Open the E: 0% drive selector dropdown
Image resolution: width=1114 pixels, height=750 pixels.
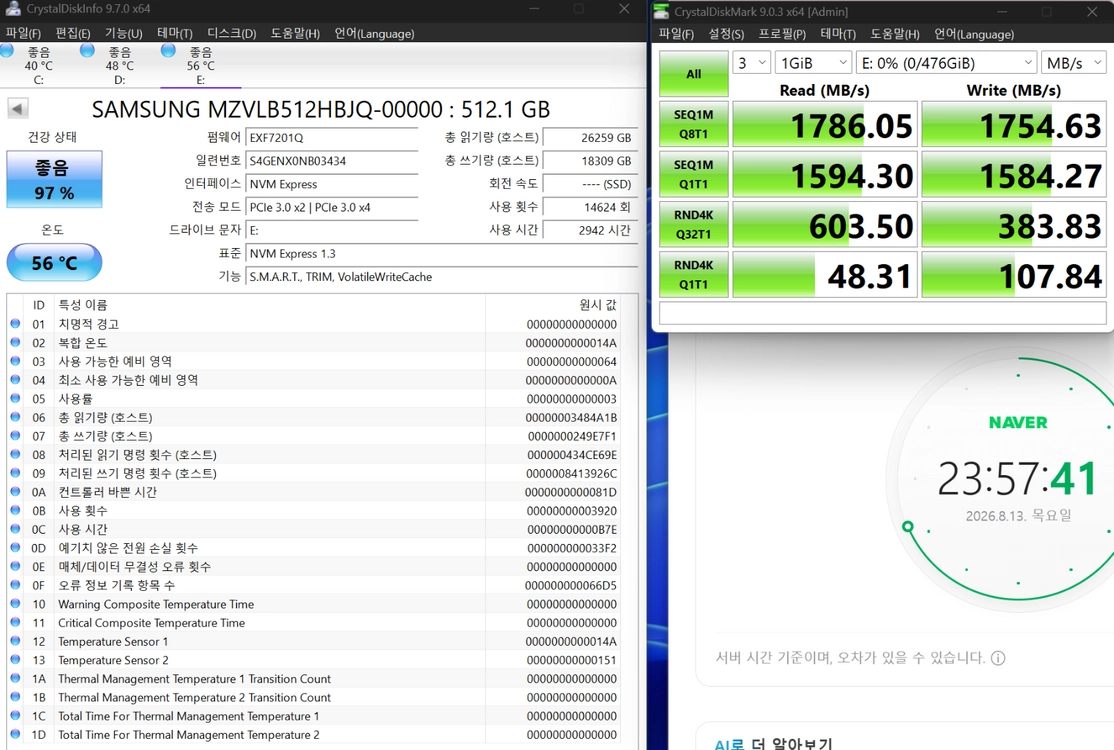946,62
